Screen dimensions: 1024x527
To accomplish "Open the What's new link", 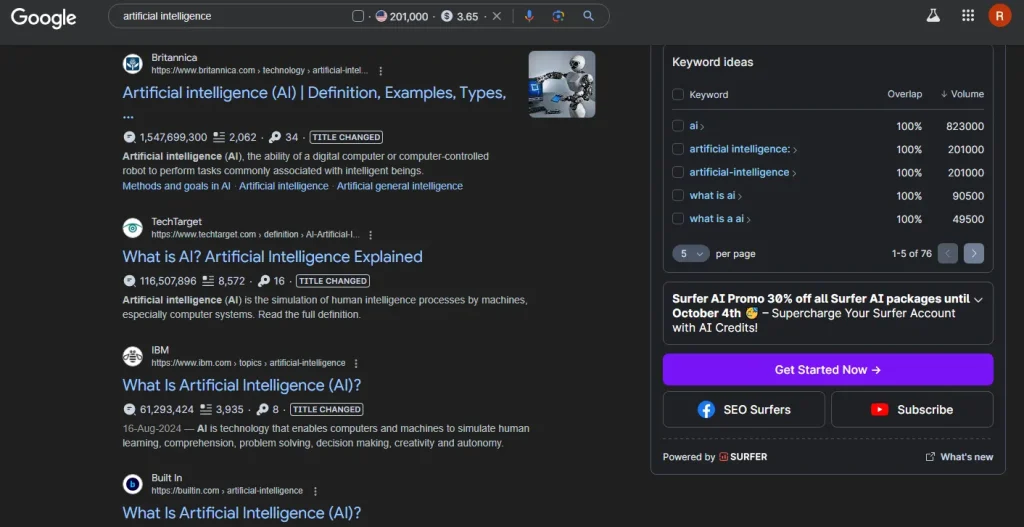I will point(959,457).
